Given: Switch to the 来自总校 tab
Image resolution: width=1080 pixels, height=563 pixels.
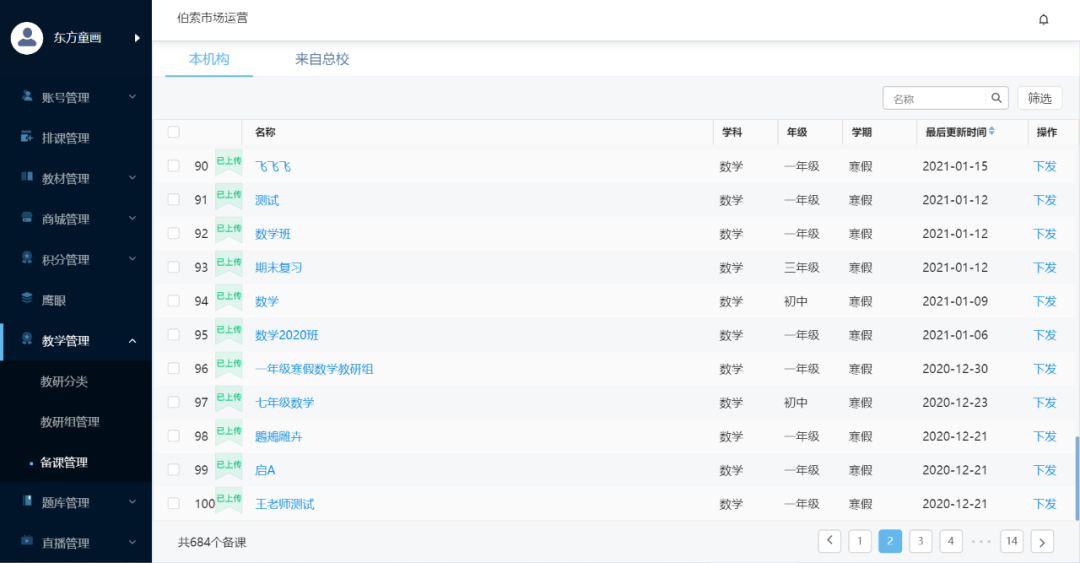Looking at the screenshot, I should click(x=322, y=59).
